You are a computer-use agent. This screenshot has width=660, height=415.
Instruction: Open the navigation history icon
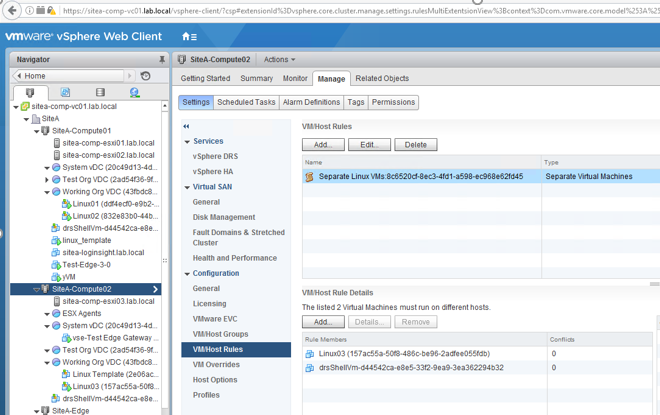[146, 76]
